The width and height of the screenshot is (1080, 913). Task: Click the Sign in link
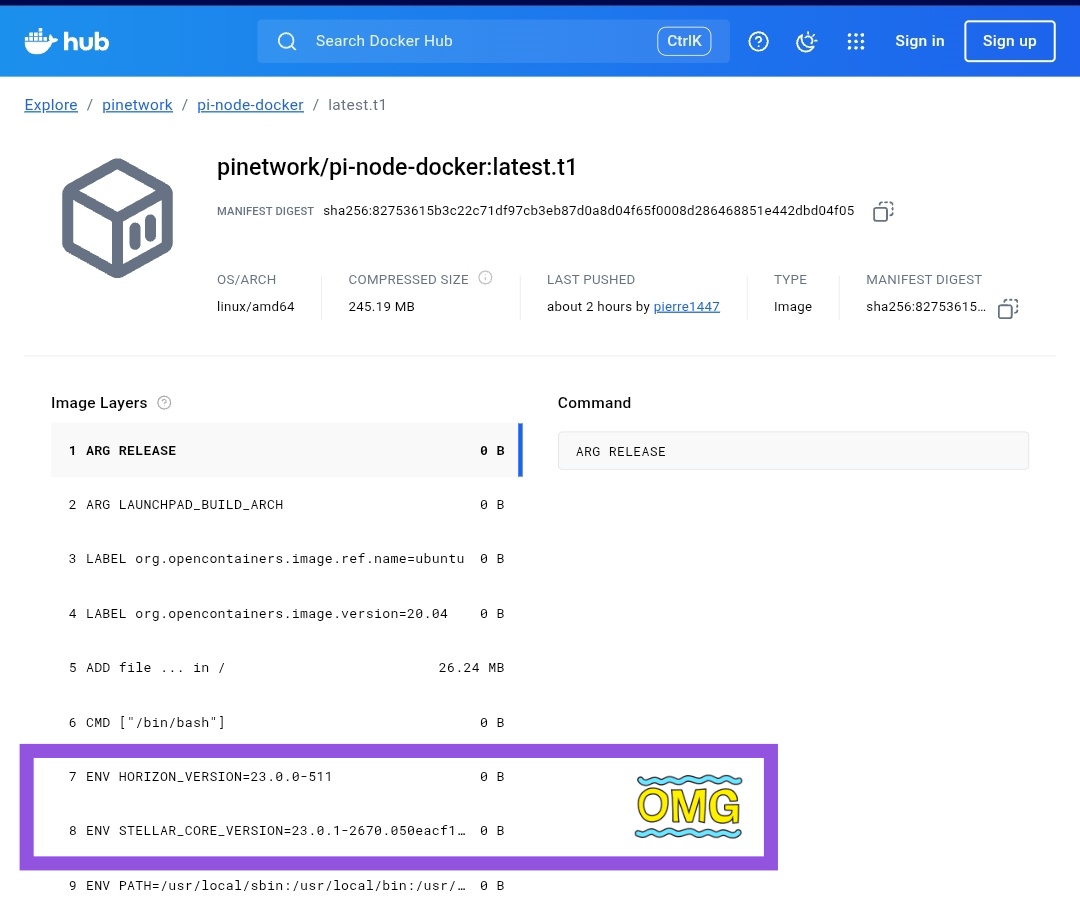tap(920, 41)
